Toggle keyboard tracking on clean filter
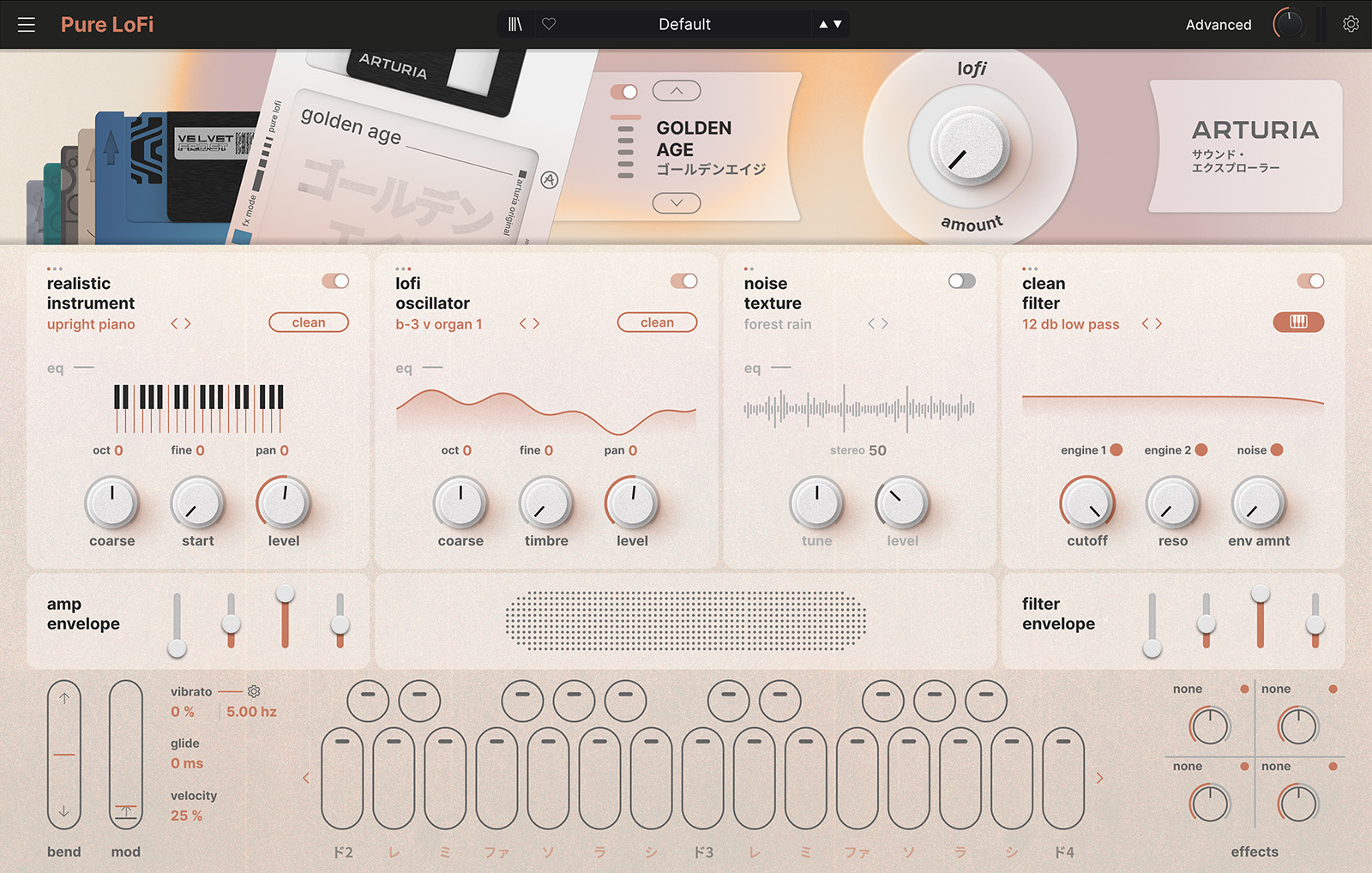This screenshot has height=873, width=1372. (1298, 322)
